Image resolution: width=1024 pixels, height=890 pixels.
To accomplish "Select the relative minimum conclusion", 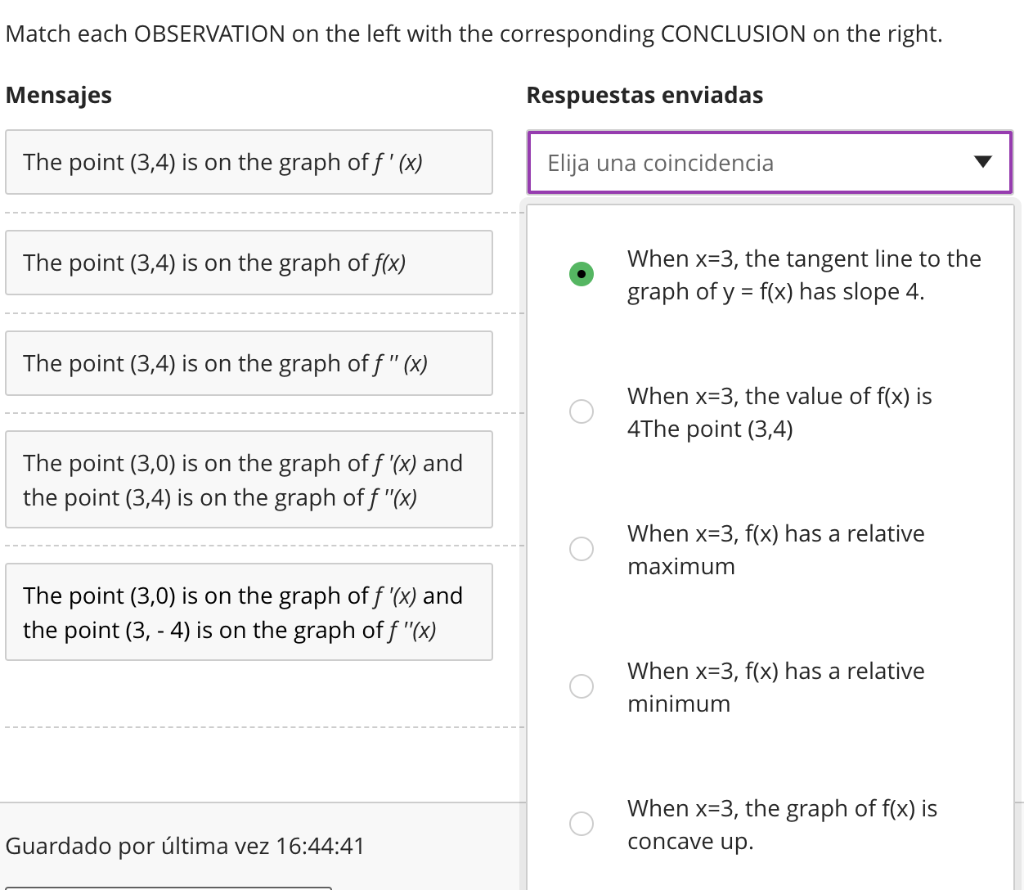I will [581, 686].
